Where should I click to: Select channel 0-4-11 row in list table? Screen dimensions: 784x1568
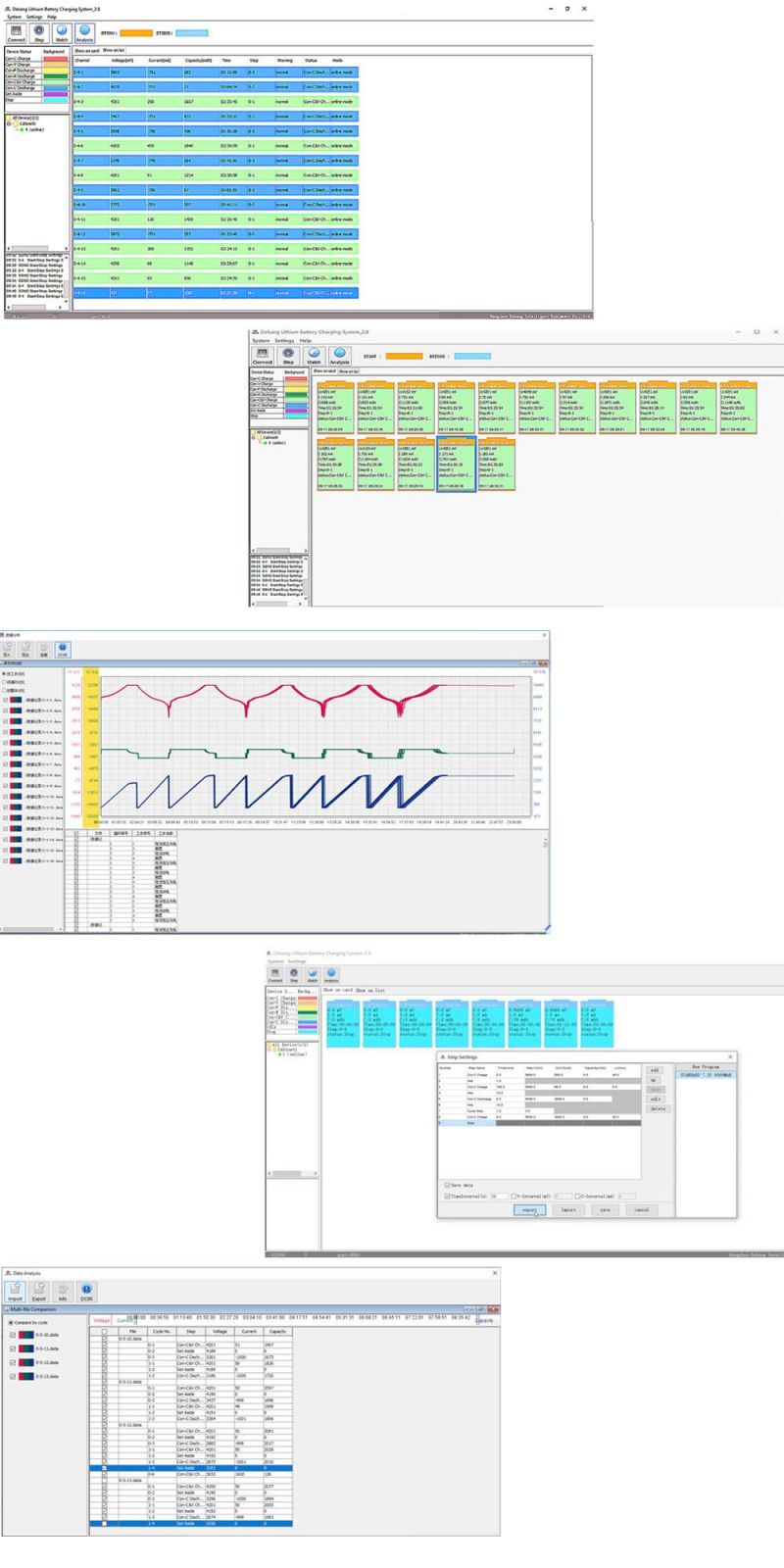coord(216,220)
